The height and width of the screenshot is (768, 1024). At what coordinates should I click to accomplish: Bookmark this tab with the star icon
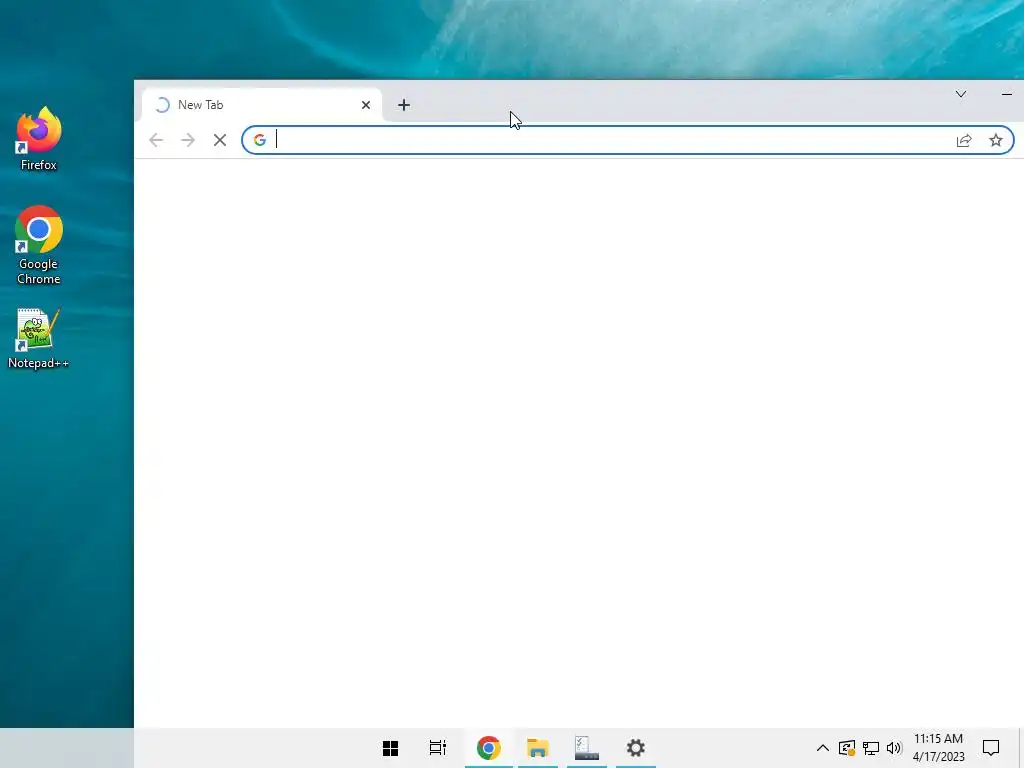point(995,140)
